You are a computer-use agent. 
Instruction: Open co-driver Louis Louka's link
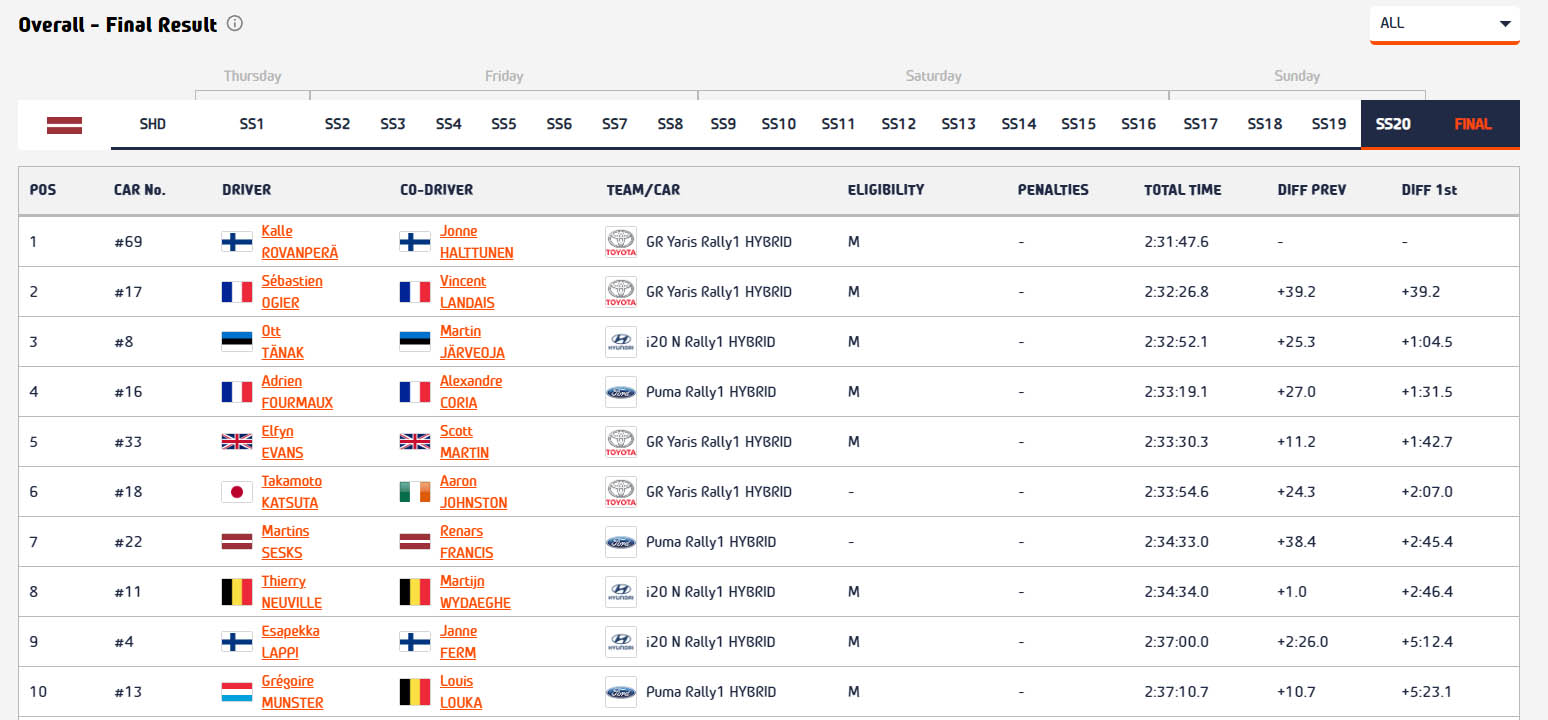coord(461,692)
